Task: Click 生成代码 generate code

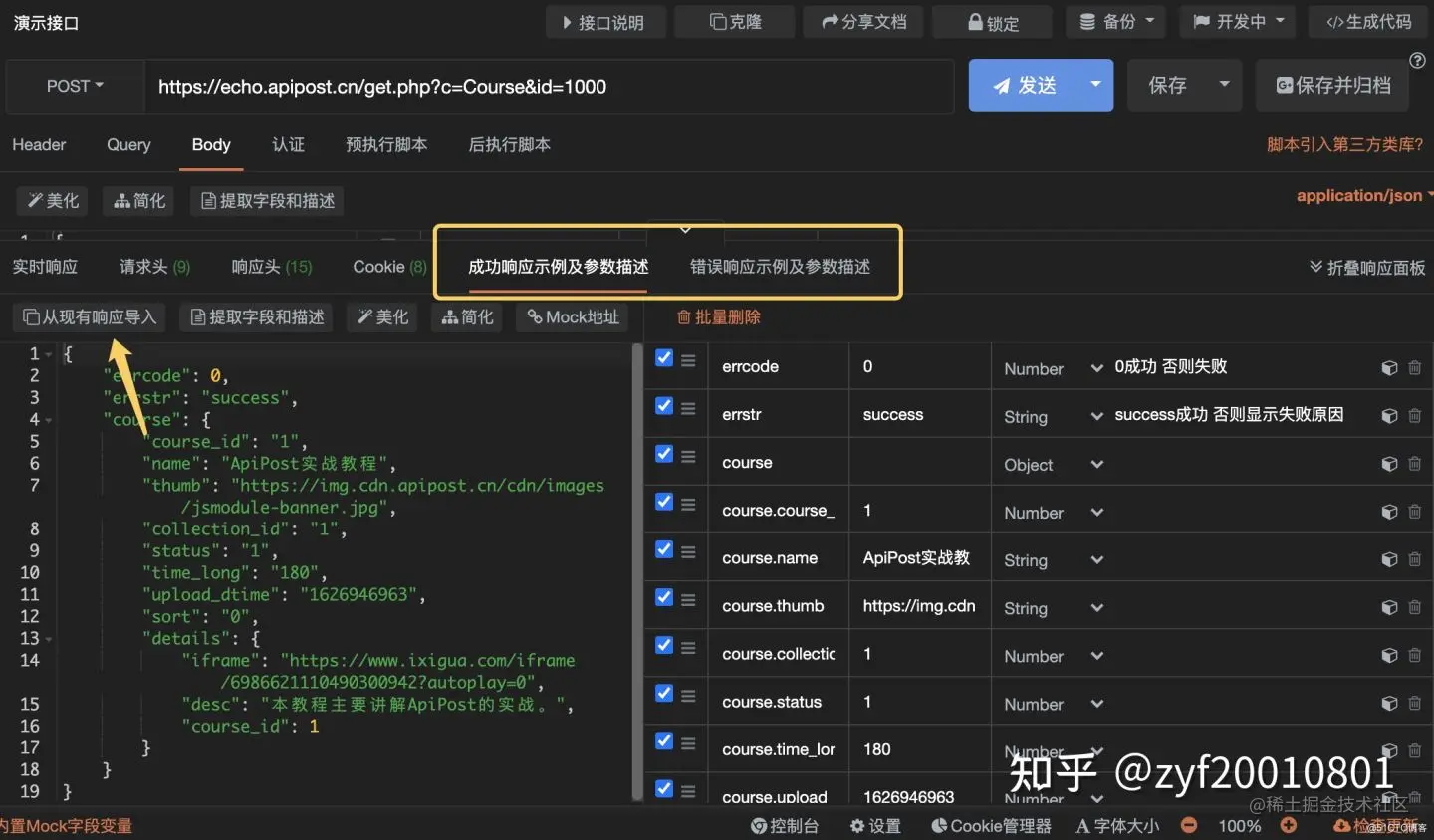Action: (1368, 22)
